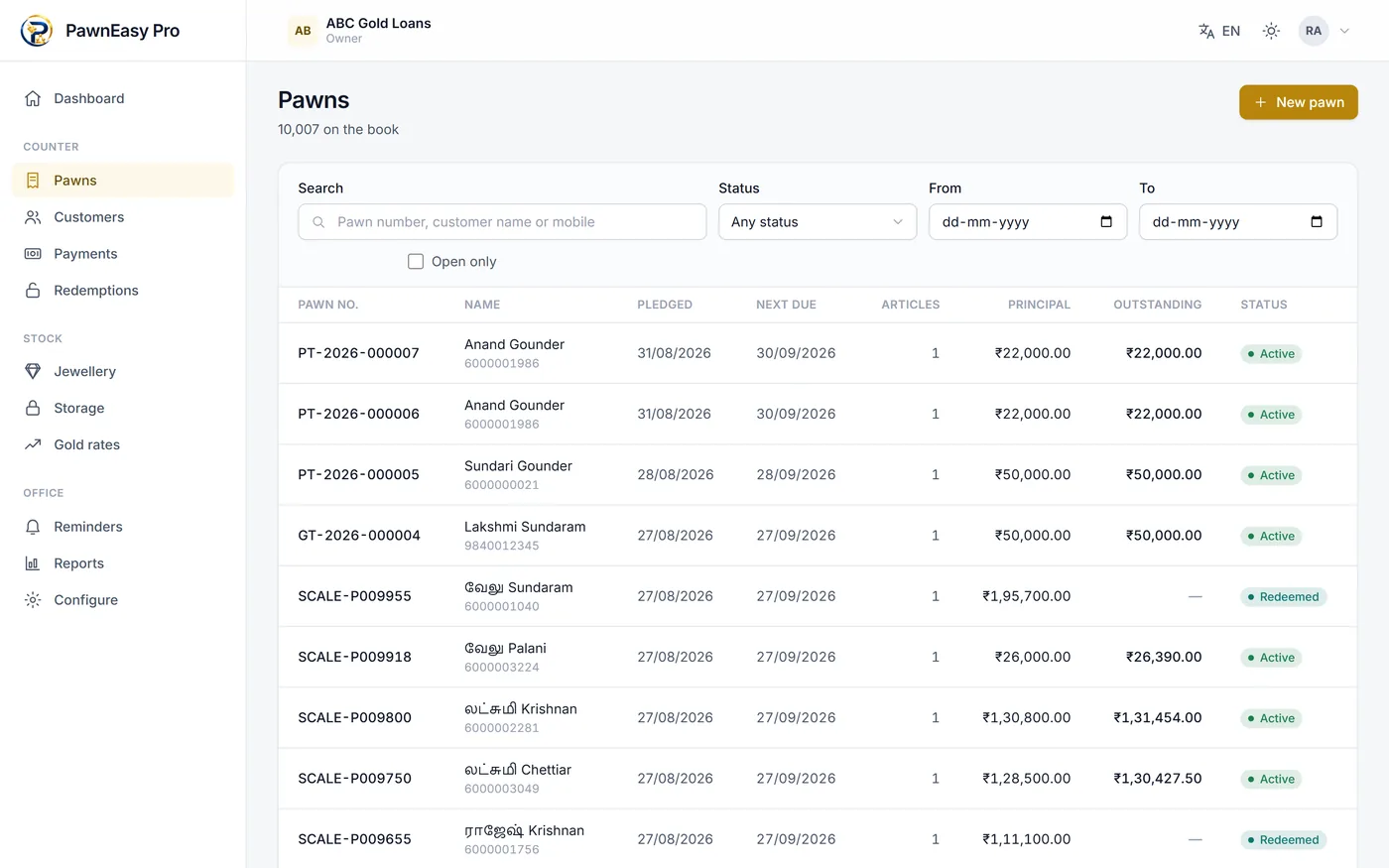Open pawn SCALE-P009800
This screenshot has height=868, width=1389.
tap(354, 717)
